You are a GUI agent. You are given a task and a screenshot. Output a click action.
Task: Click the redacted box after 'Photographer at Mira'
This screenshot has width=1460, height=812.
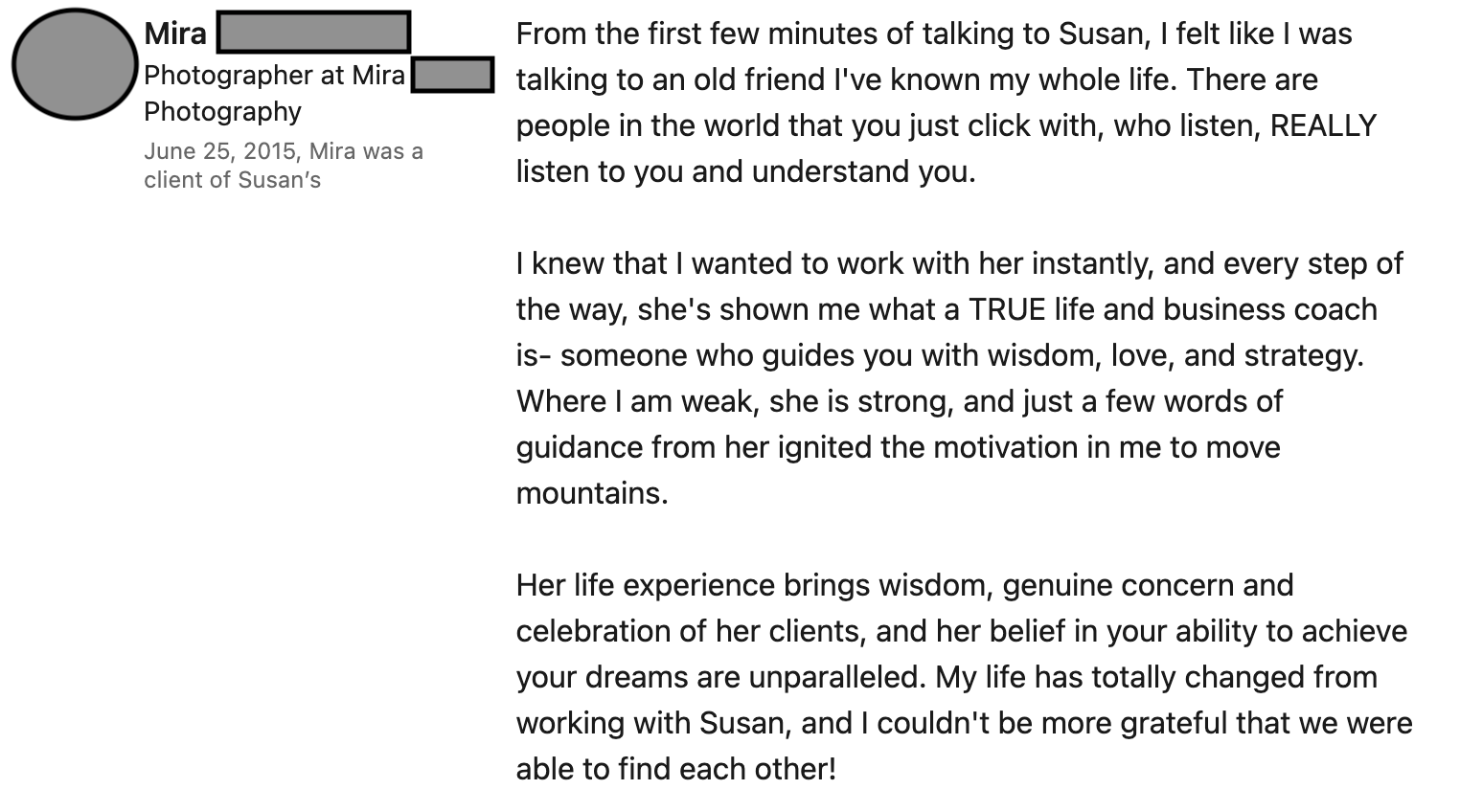[453, 75]
